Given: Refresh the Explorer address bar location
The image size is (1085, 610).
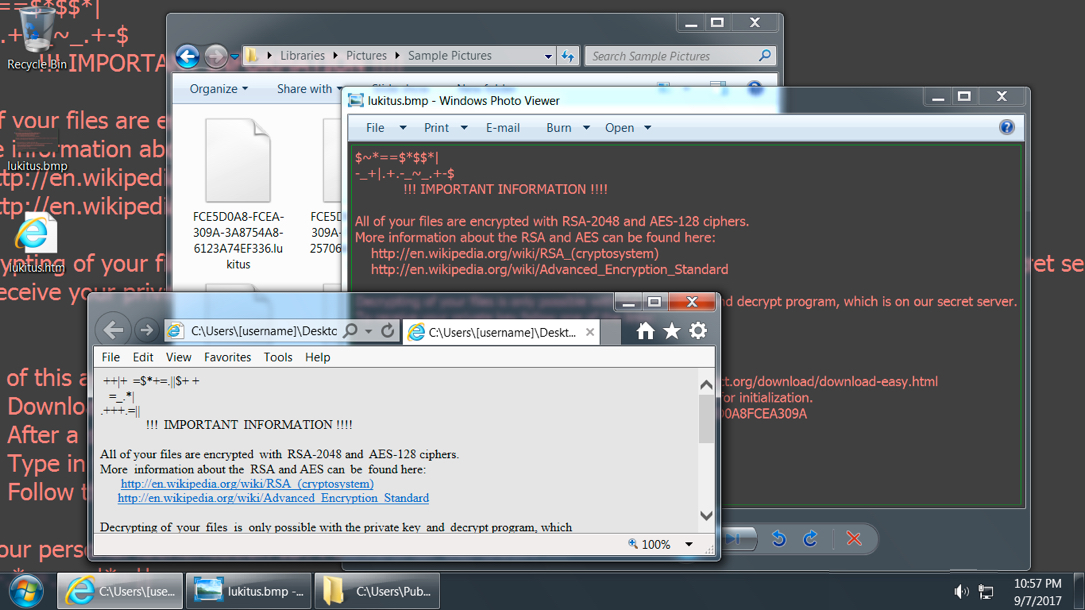Looking at the screenshot, I should [x=568, y=56].
